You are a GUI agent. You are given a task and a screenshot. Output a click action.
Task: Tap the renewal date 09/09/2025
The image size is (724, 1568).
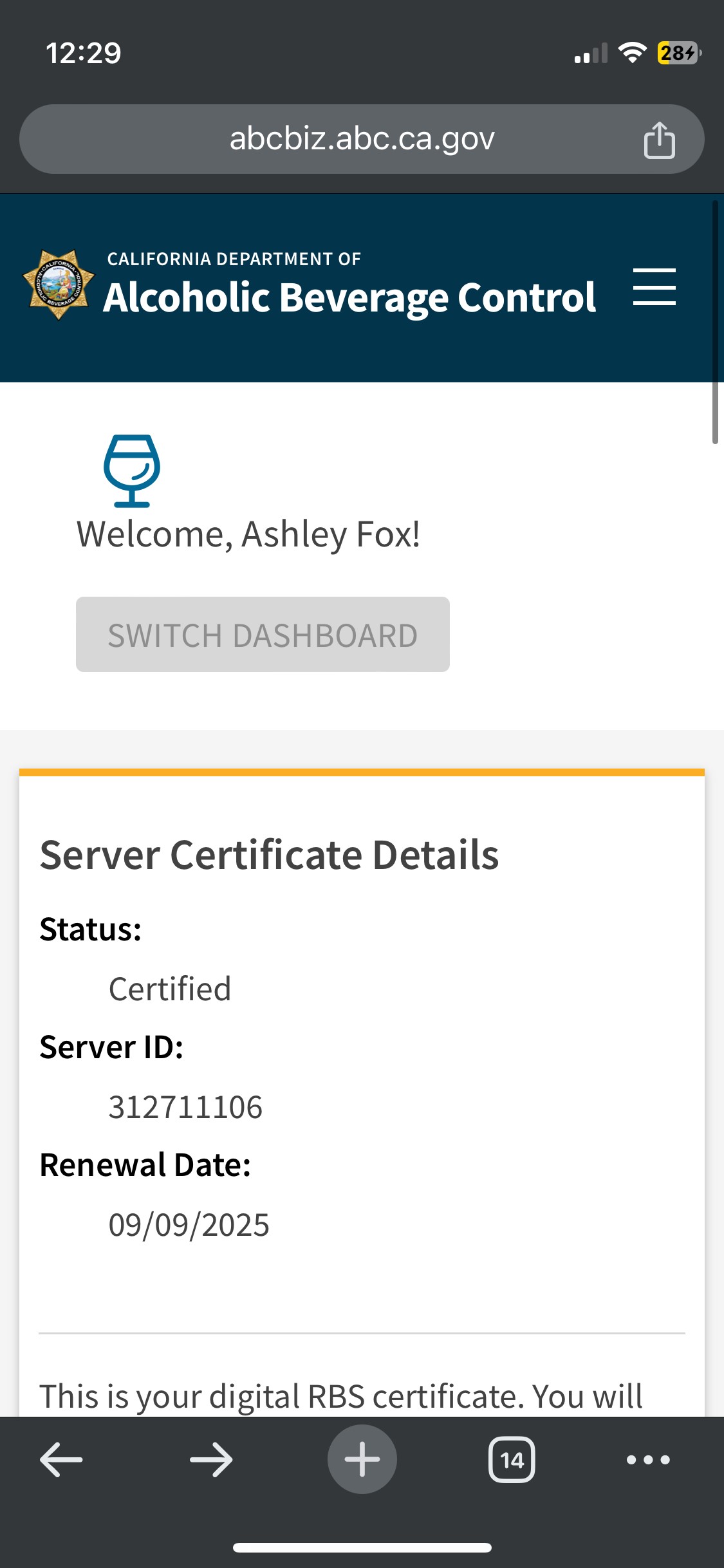pos(189,1225)
